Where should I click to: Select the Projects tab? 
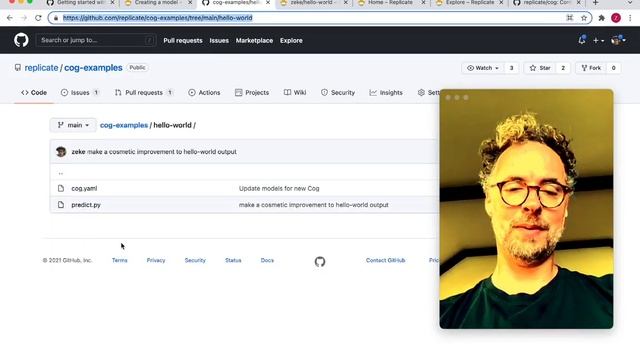point(252,93)
